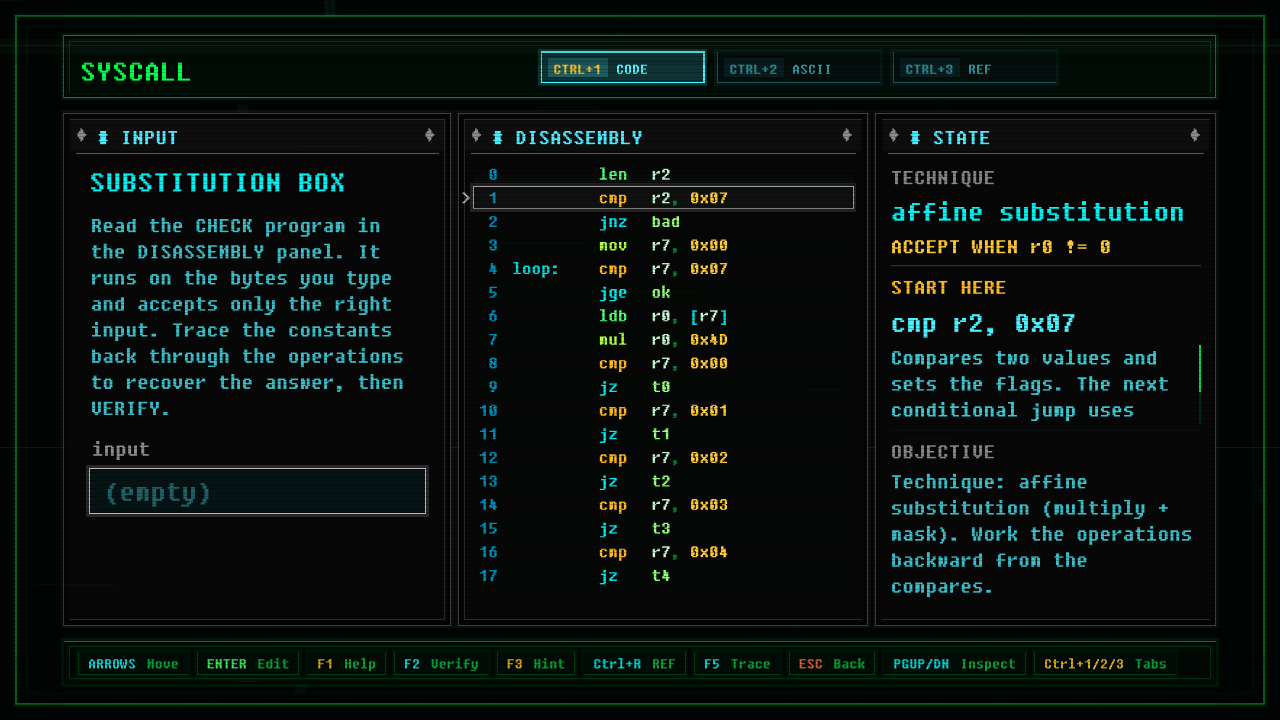
Task: Click the OBJECTIVE heading
Action: 943,452
